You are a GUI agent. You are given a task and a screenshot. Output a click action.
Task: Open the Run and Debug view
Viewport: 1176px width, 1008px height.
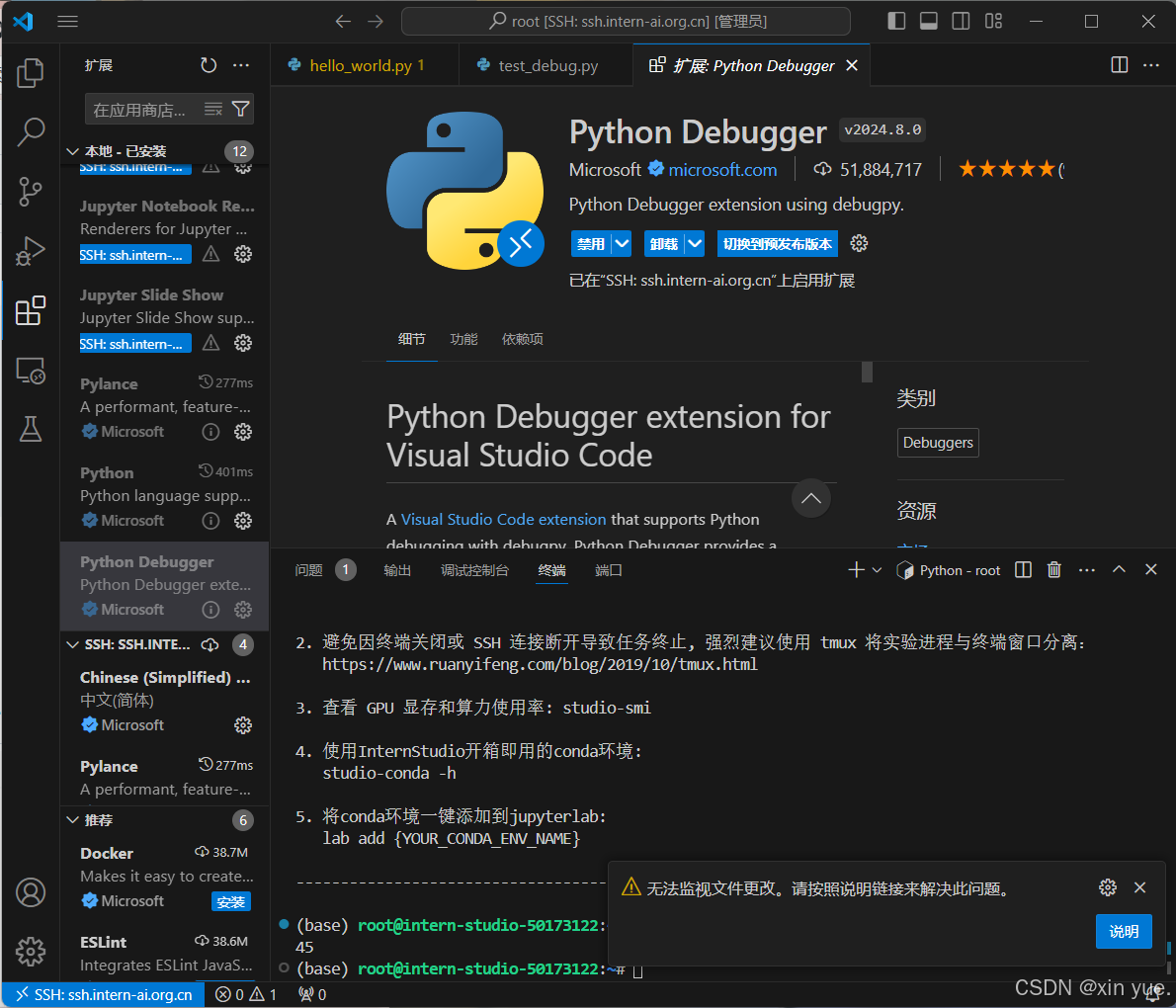pos(31,251)
